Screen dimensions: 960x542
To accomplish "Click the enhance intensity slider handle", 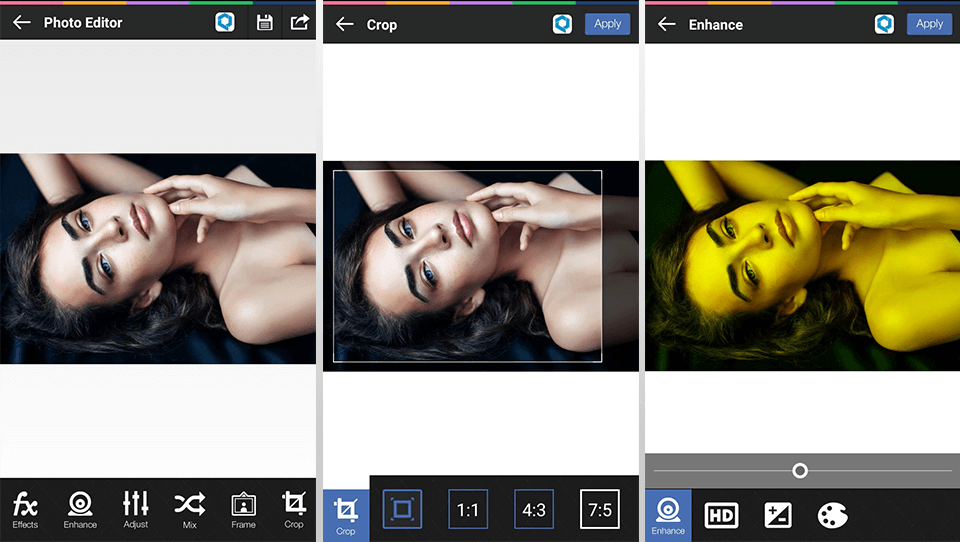I will 800,470.
